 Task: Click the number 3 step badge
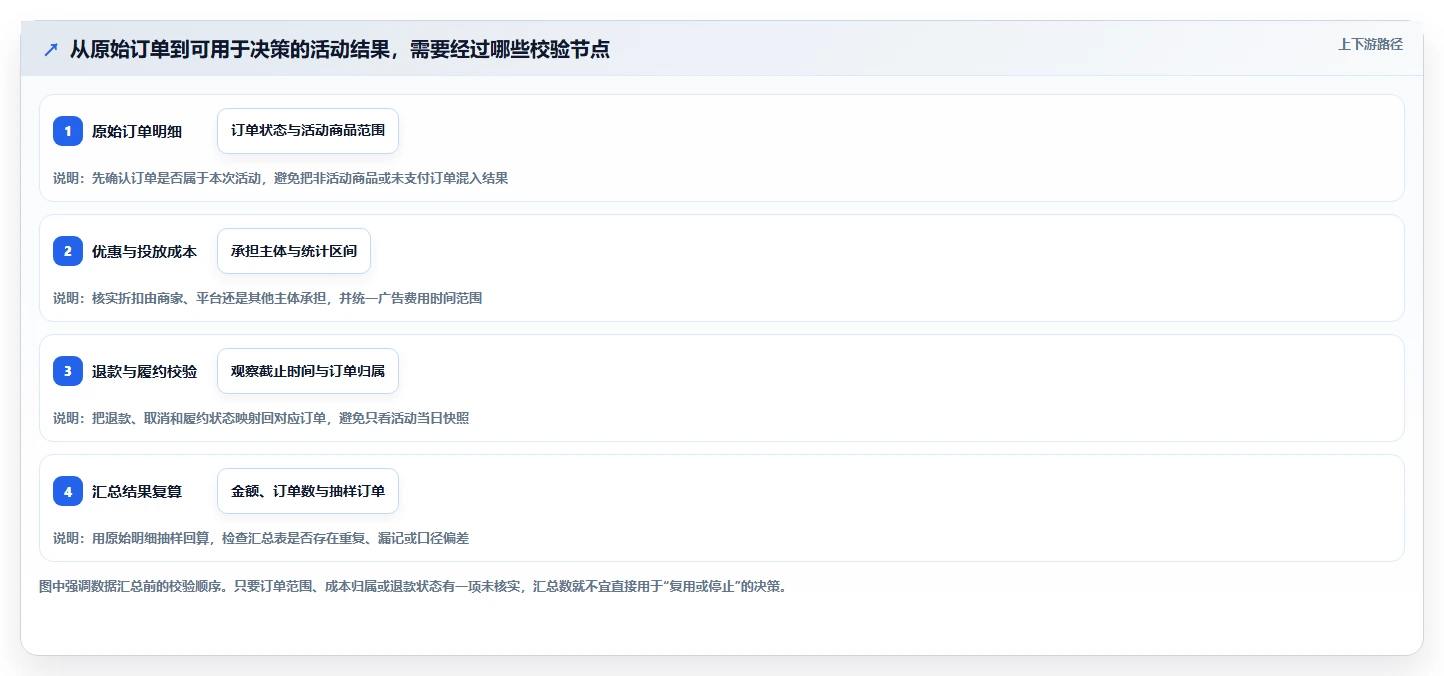(x=68, y=371)
